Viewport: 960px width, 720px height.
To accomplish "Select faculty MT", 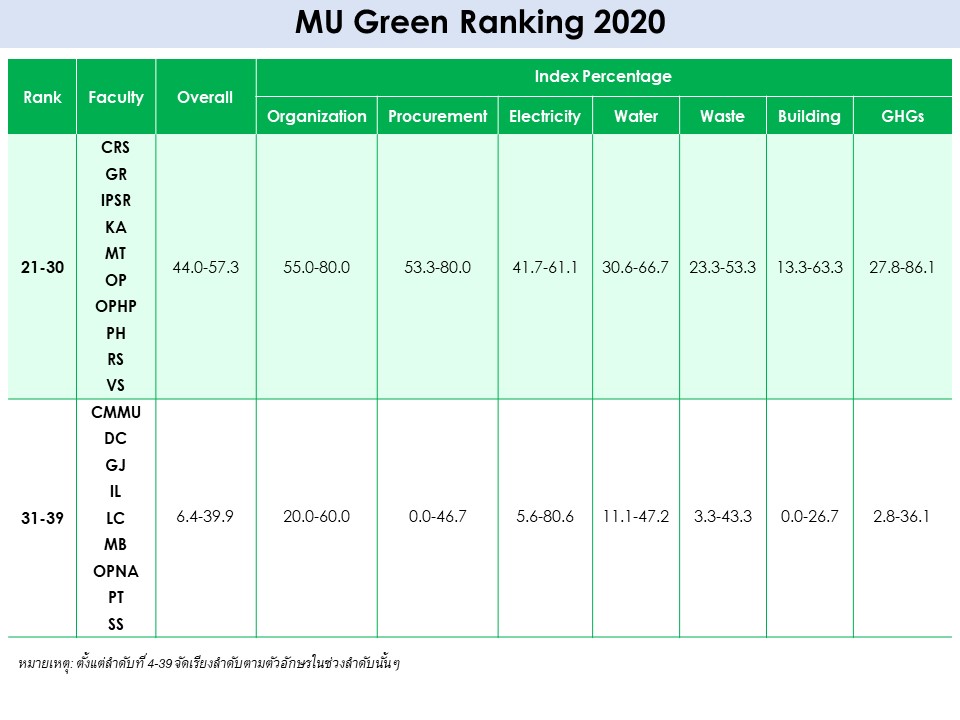I will click(116, 253).
